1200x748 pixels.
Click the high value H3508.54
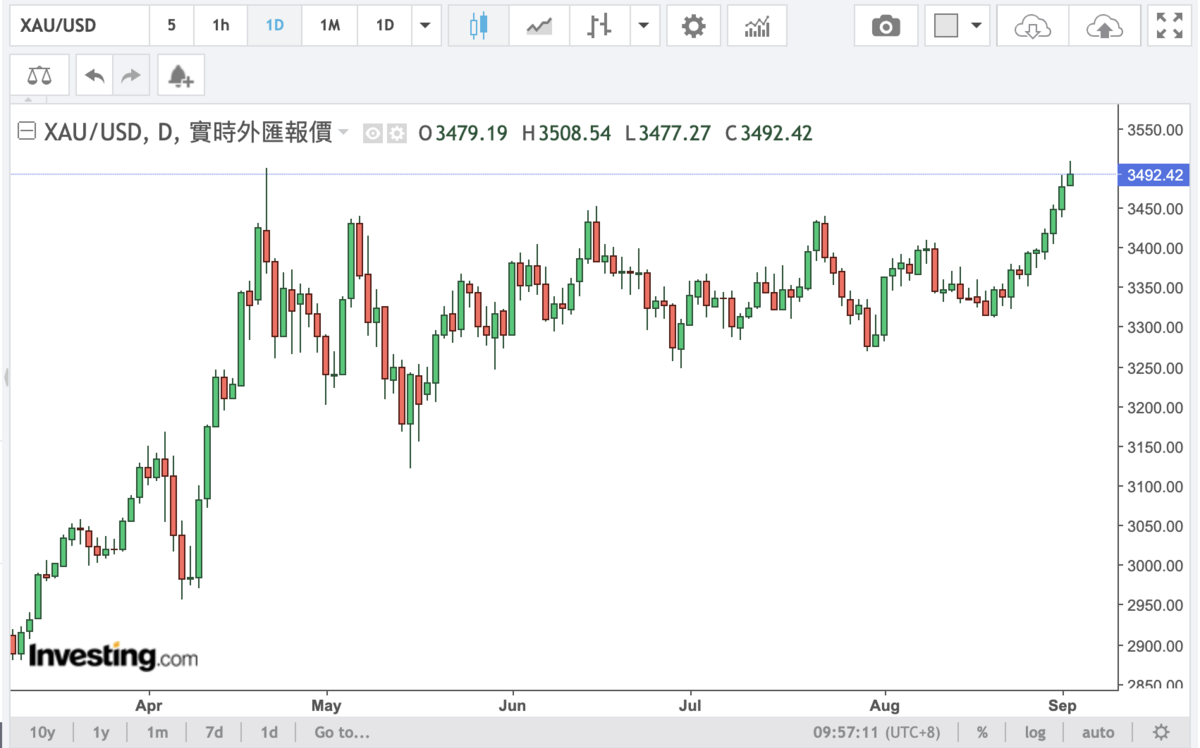click(566, 133)
